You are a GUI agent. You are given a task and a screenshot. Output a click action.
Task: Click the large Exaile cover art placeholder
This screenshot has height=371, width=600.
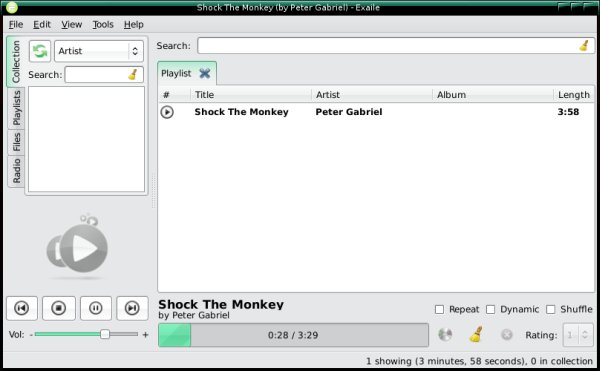(x=78, y=247)
